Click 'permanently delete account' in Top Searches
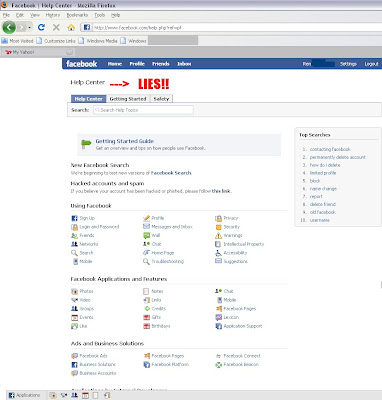The height and width of the screenshot is (400, 382). (x=338, y=157)
